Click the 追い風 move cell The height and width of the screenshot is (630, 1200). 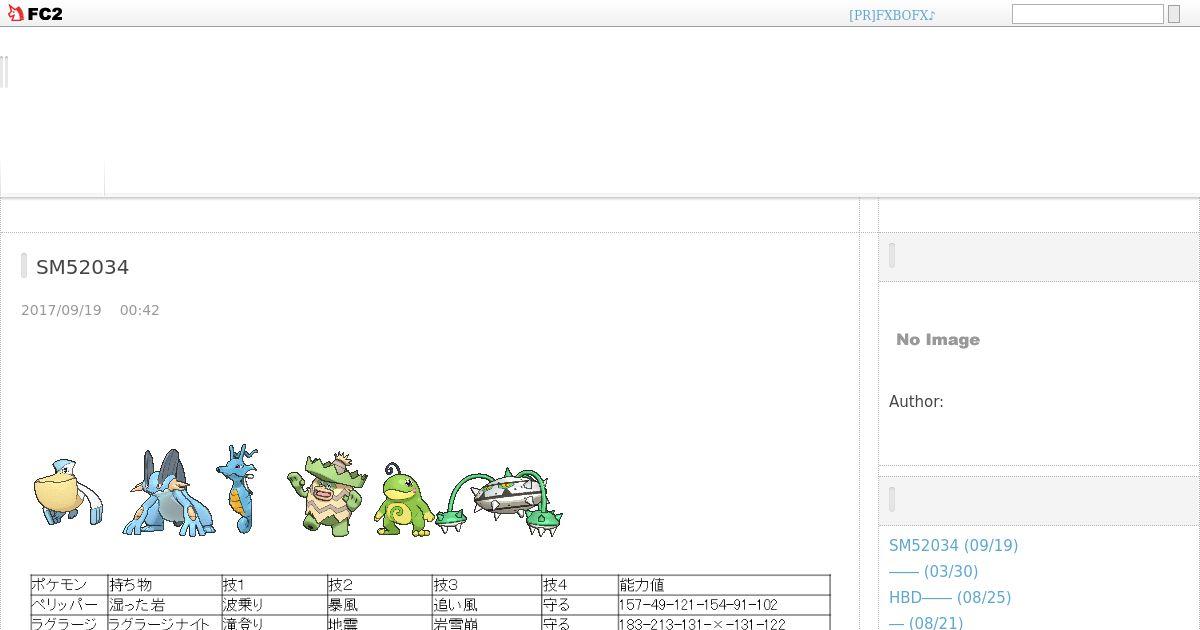point(486,605)
